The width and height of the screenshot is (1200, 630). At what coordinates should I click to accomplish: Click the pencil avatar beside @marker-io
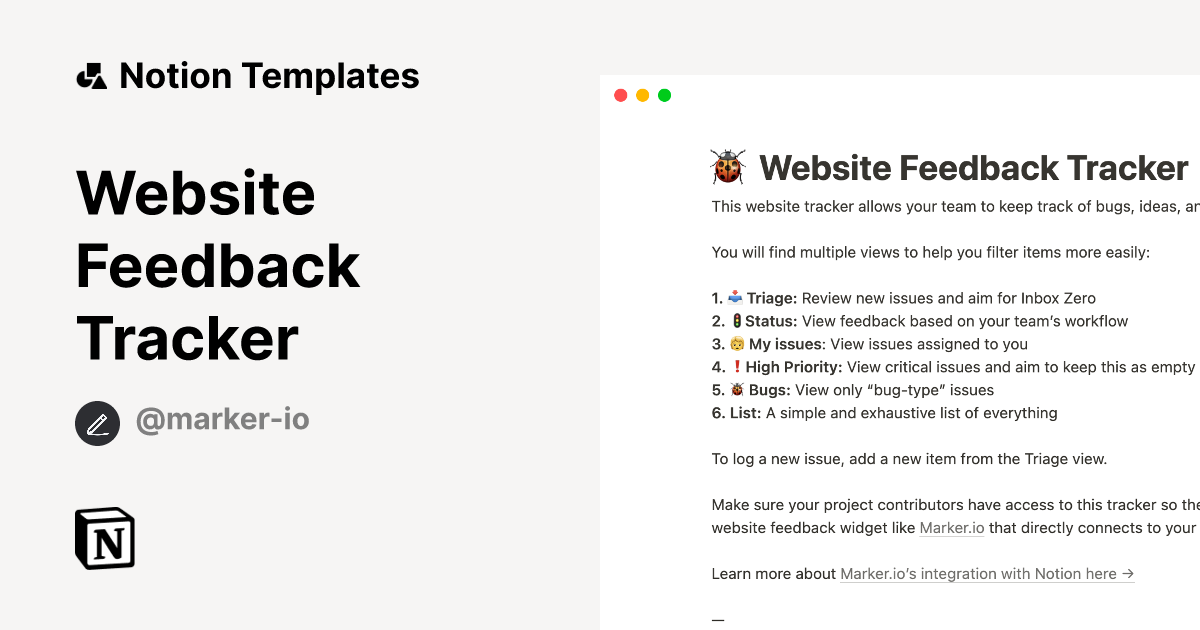[97, 423]
